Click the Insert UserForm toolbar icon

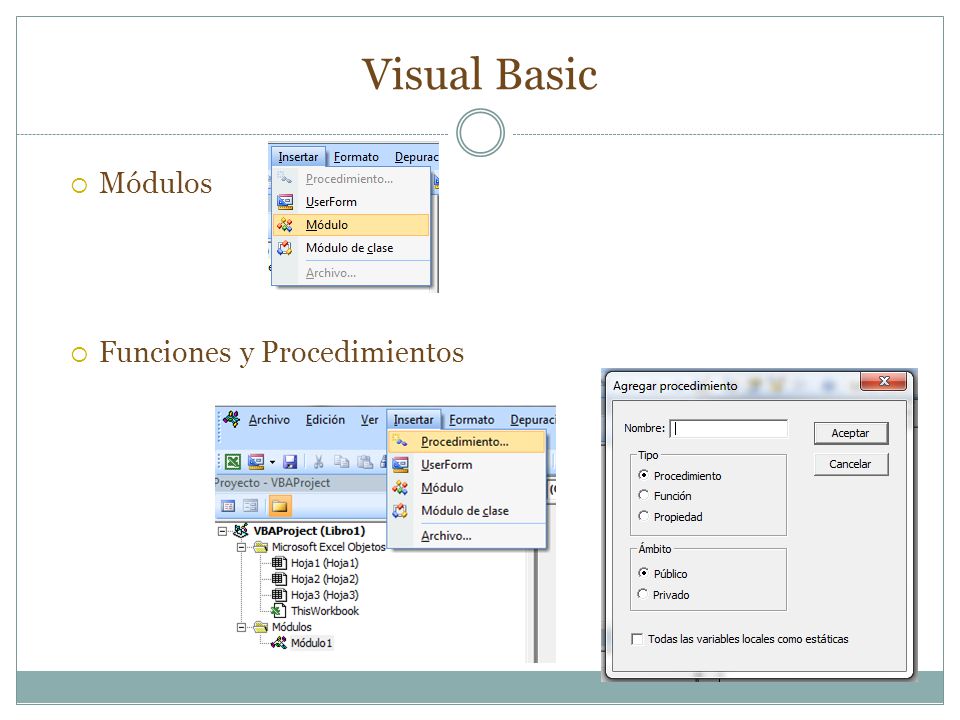point(256,462)
